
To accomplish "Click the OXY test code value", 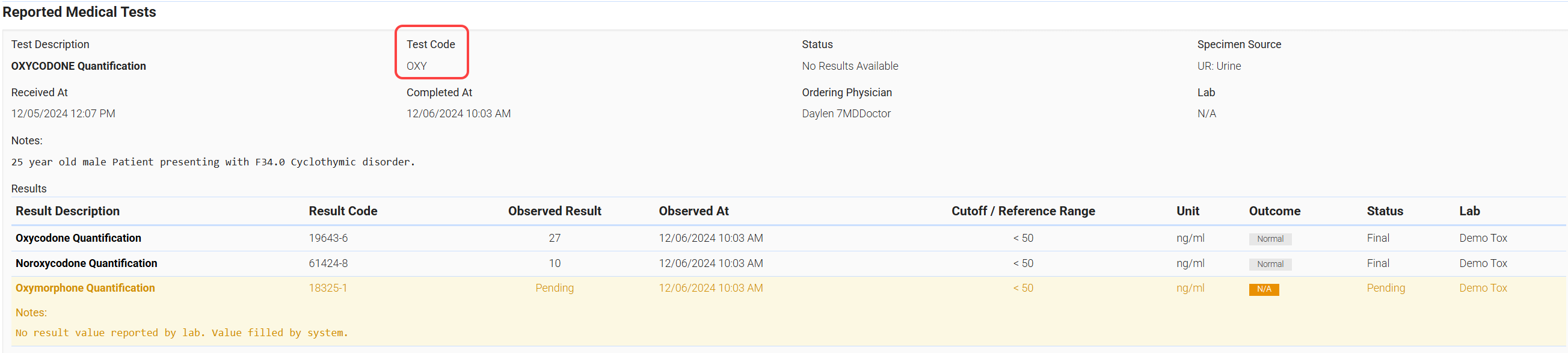I will (x=416, y=66).
